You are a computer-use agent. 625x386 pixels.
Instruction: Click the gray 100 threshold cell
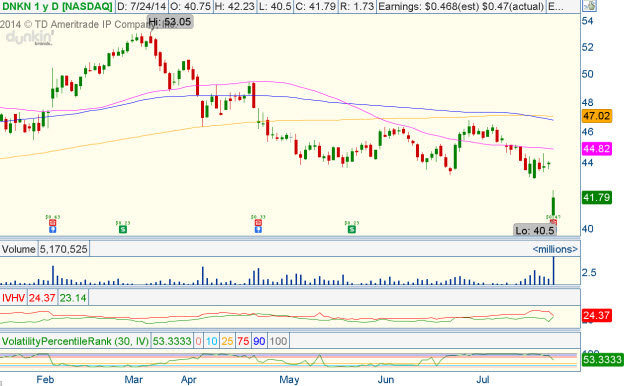278,341
